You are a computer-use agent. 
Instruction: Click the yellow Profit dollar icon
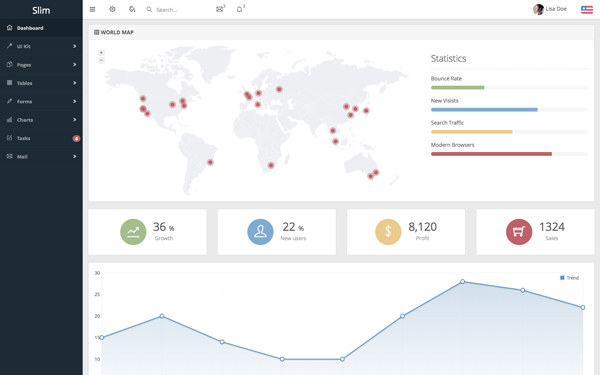point(388,232)
